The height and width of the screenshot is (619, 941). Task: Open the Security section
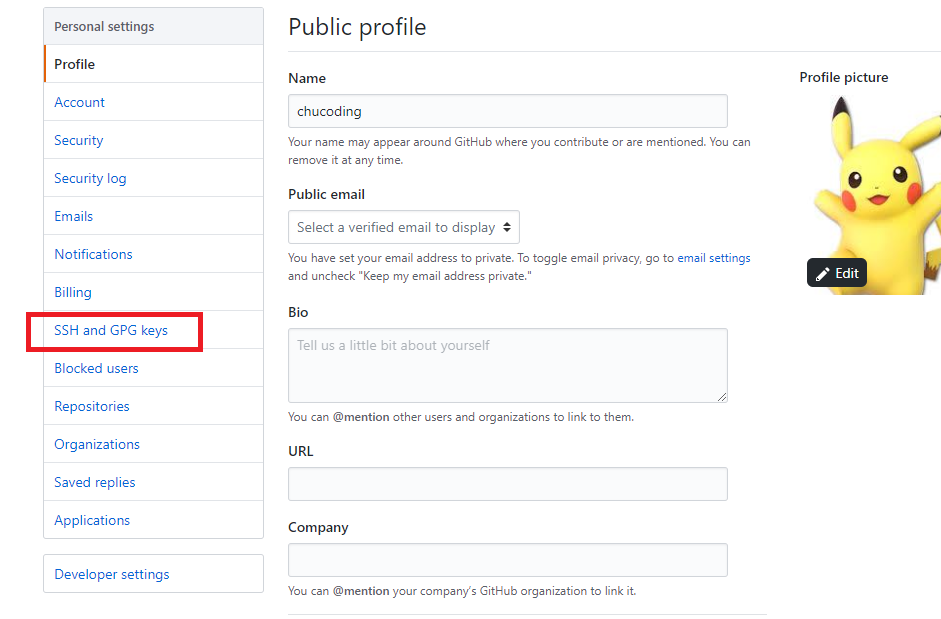[x=154, y=140]
